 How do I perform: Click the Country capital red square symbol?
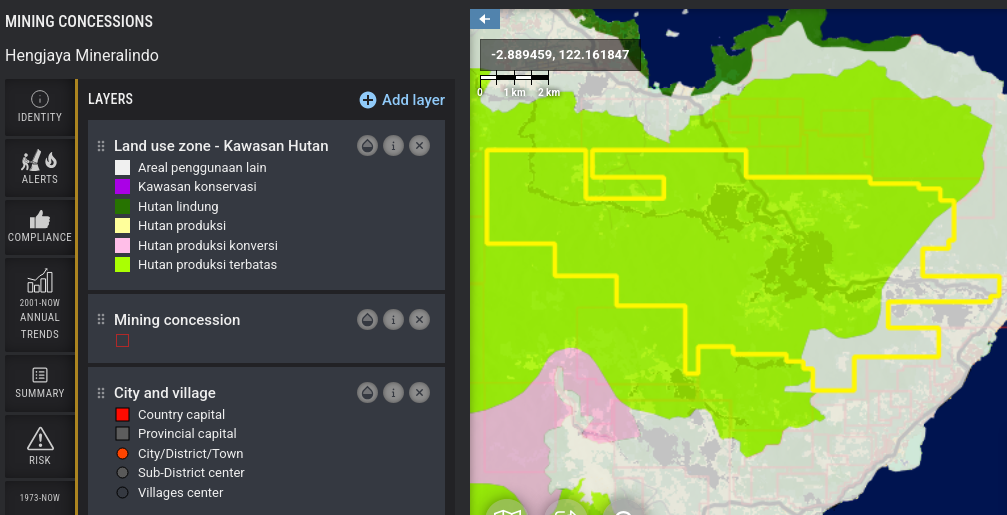coord(123,415)
